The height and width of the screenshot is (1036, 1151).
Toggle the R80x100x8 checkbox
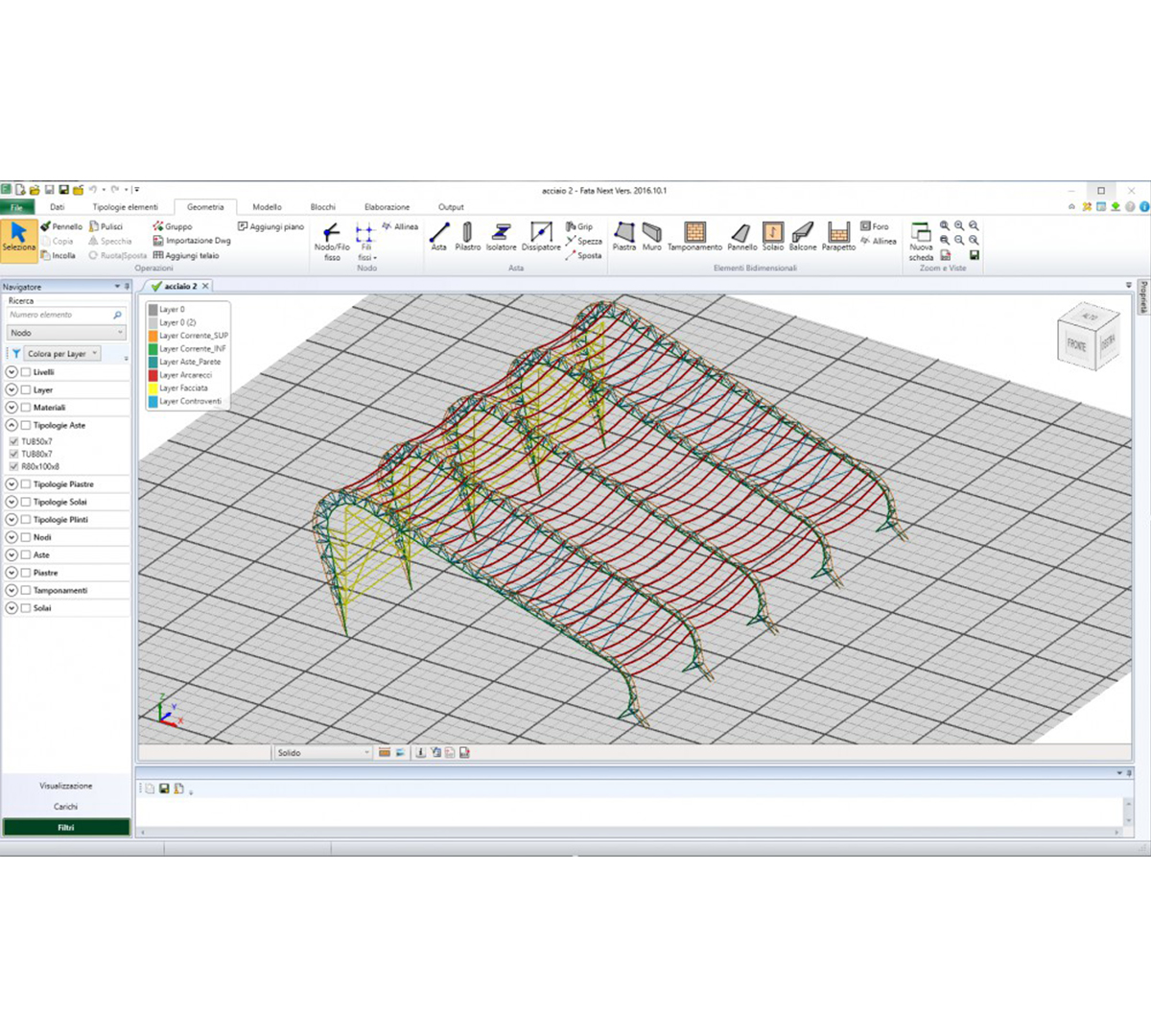coord(13,466)
